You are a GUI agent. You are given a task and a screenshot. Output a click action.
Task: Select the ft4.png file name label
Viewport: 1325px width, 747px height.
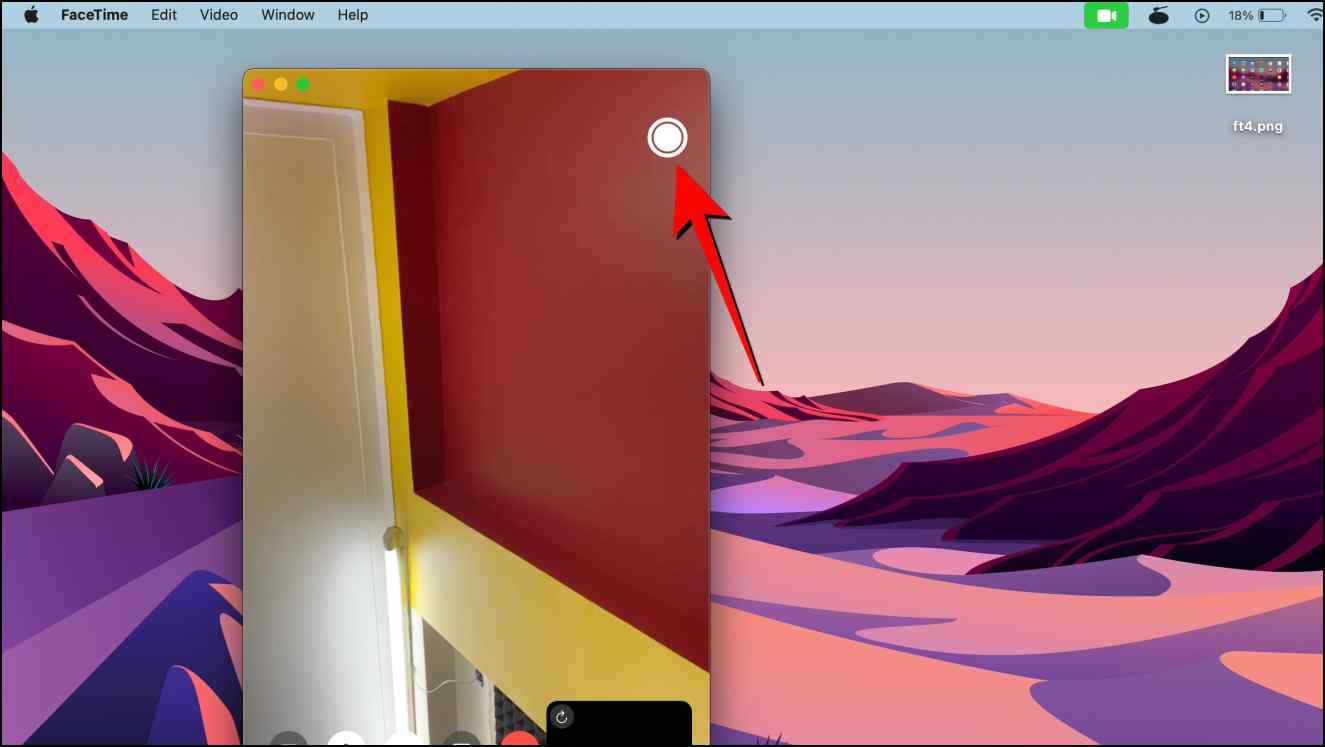(x=1258, y=126)
